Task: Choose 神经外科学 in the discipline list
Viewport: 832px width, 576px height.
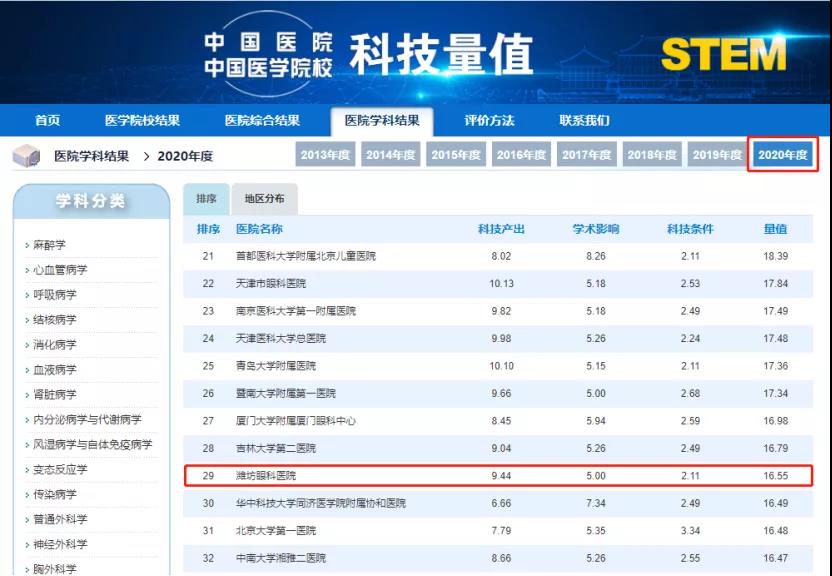Action: click(x=60, y=544)
